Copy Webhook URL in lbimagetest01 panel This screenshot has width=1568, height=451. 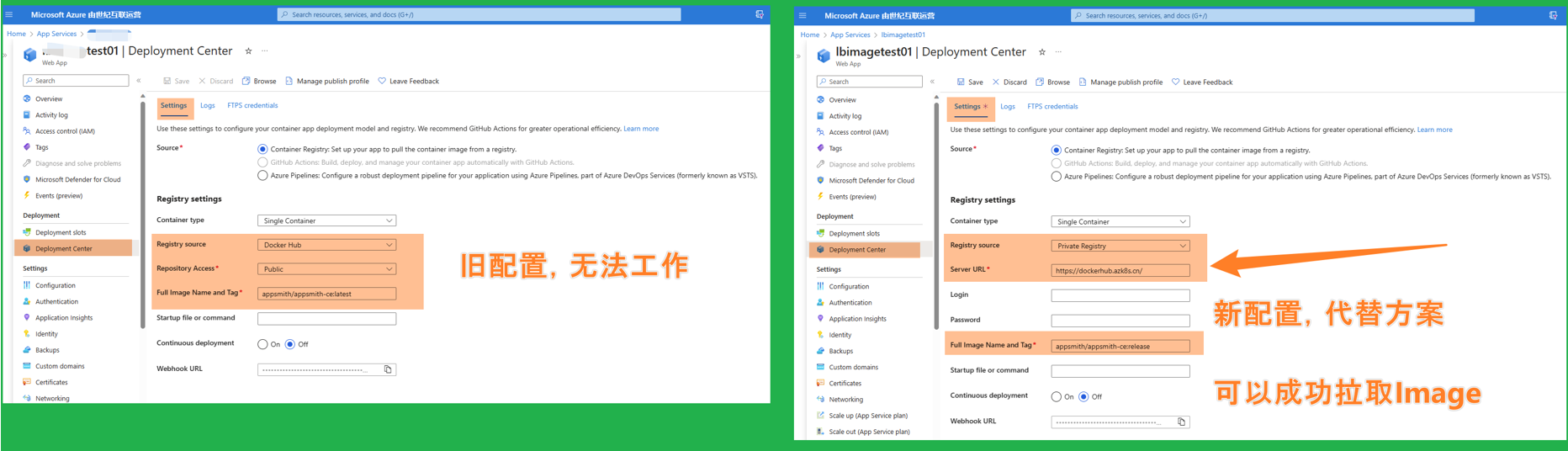[x=1181, y=422]
